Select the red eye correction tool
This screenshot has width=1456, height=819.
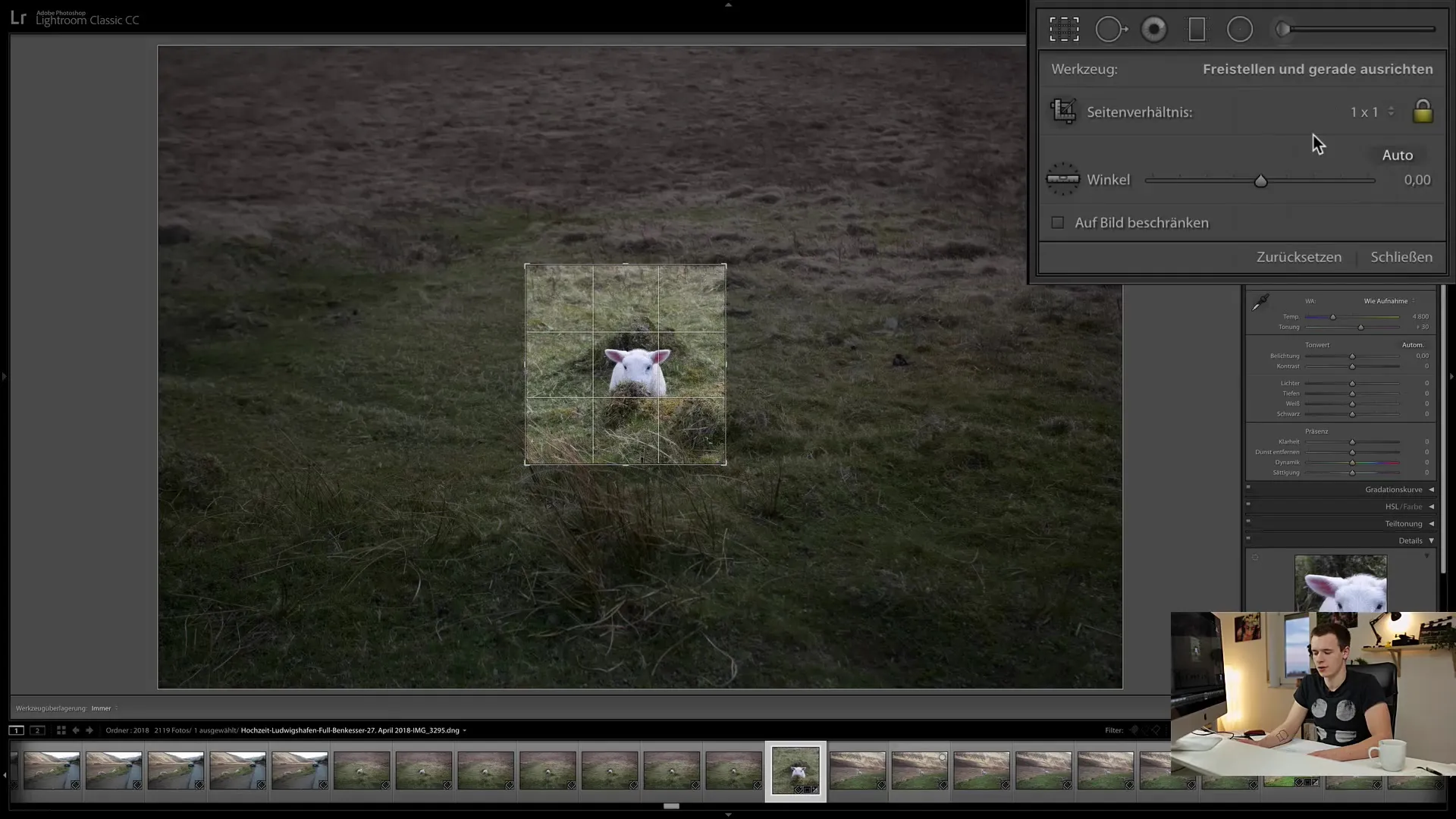pyautogui.click(x=1152, y=29)
